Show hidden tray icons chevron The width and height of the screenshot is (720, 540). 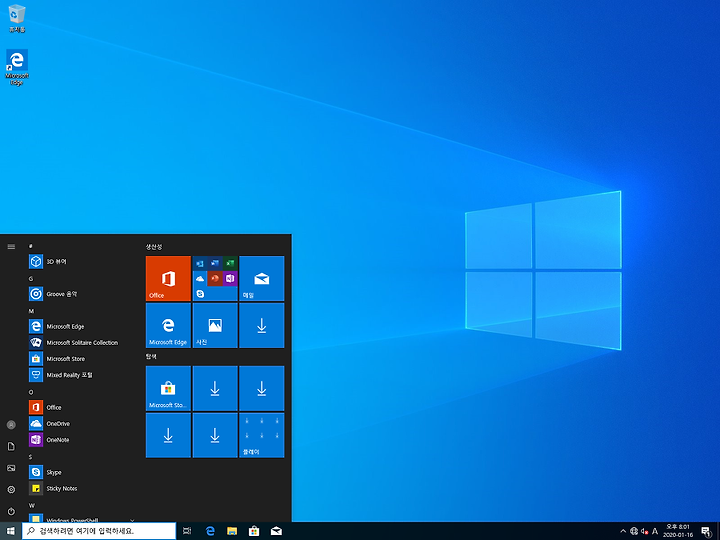[623, 531]
